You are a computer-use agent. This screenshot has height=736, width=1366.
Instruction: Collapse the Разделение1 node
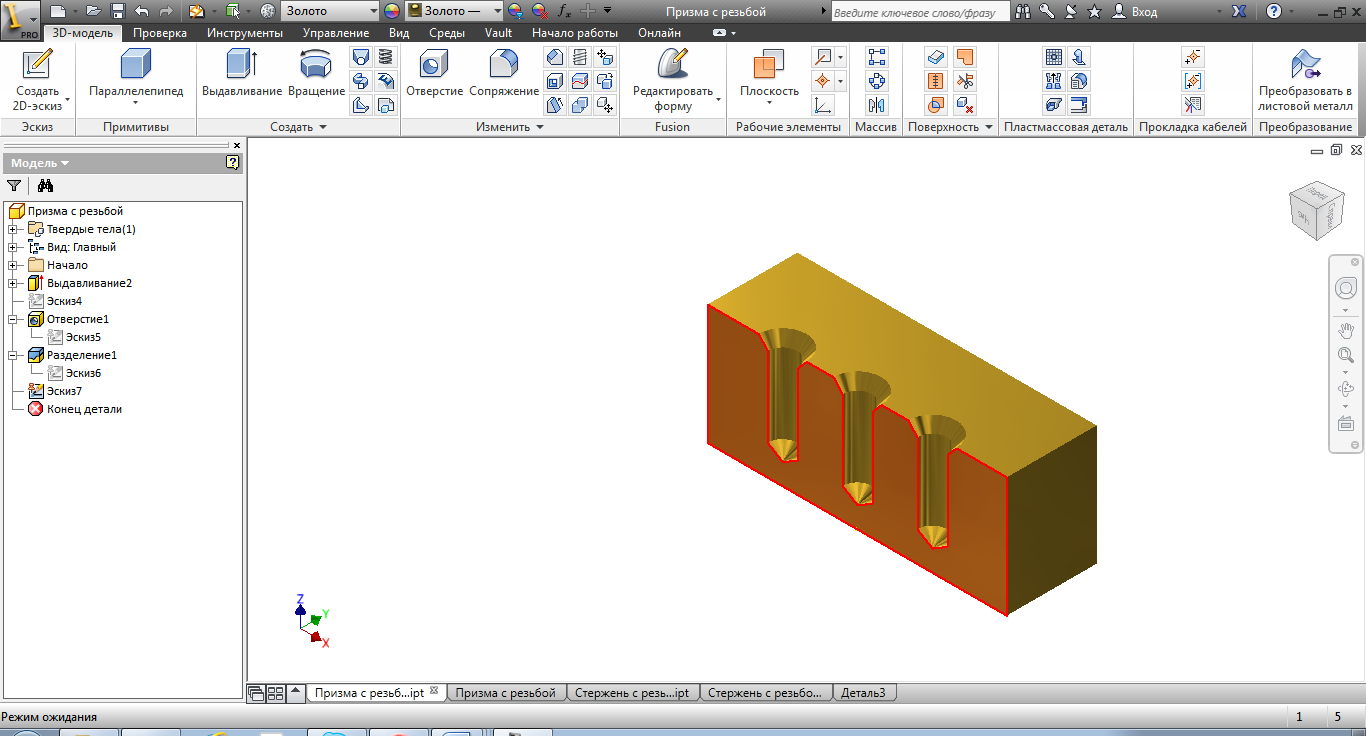[x=13, y=355]
